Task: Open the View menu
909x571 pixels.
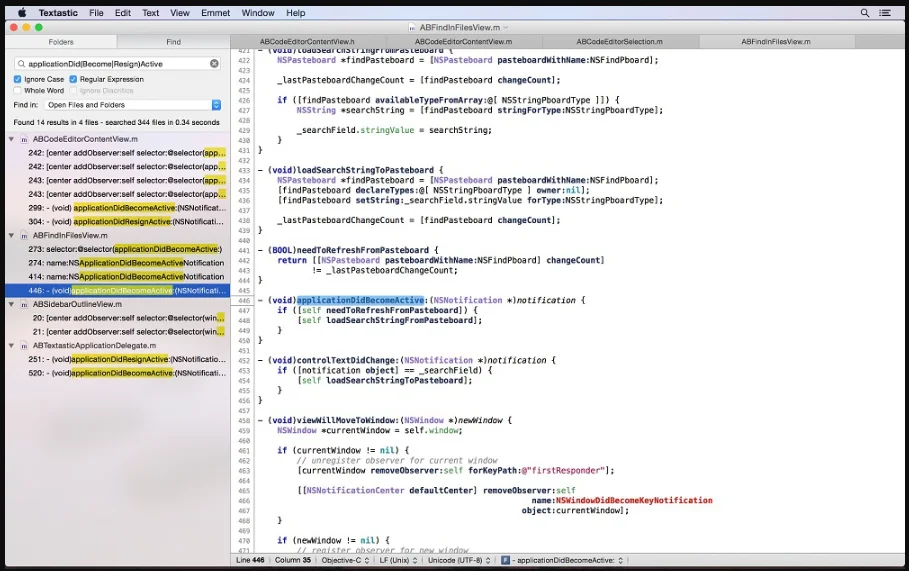Action: tap(180, 13)
